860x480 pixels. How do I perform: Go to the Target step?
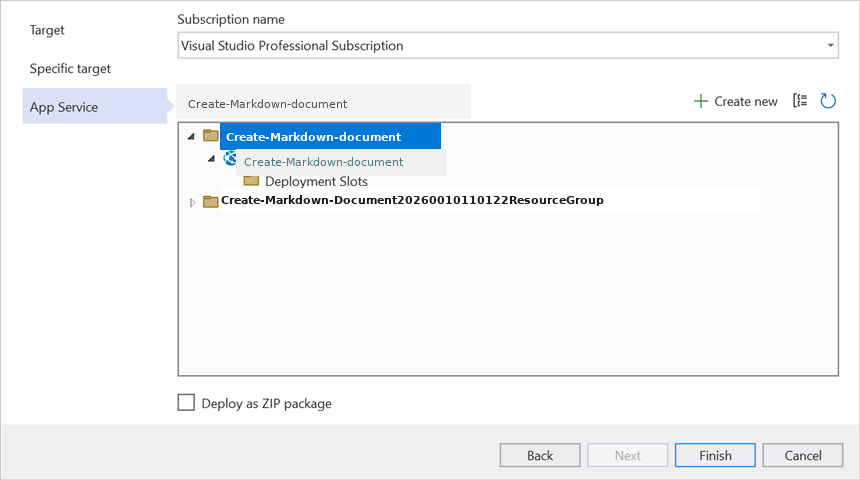pyautogui.click(x=47, y=30)
